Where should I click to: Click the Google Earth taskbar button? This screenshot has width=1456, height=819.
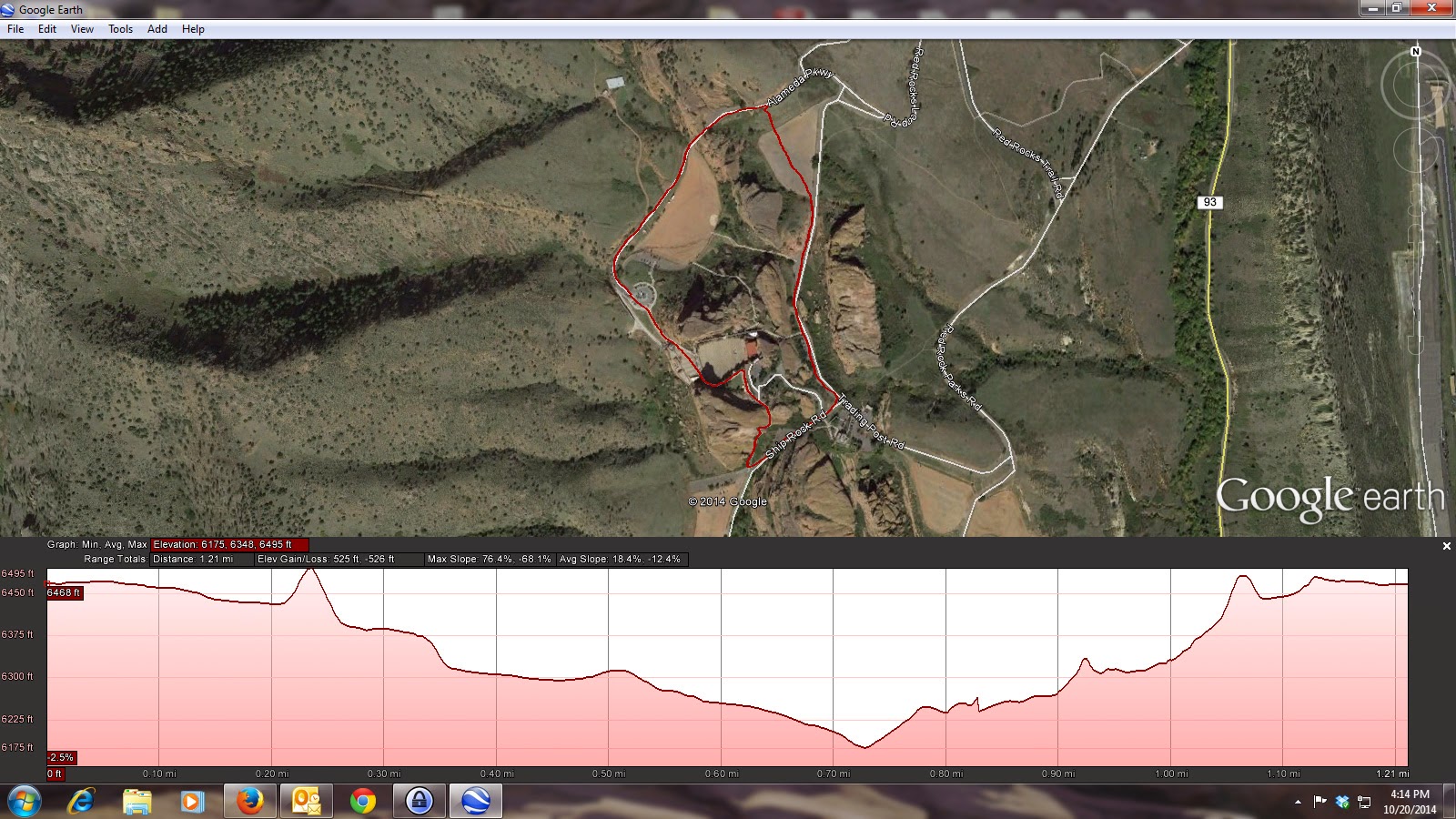click(x=475, y=802)
